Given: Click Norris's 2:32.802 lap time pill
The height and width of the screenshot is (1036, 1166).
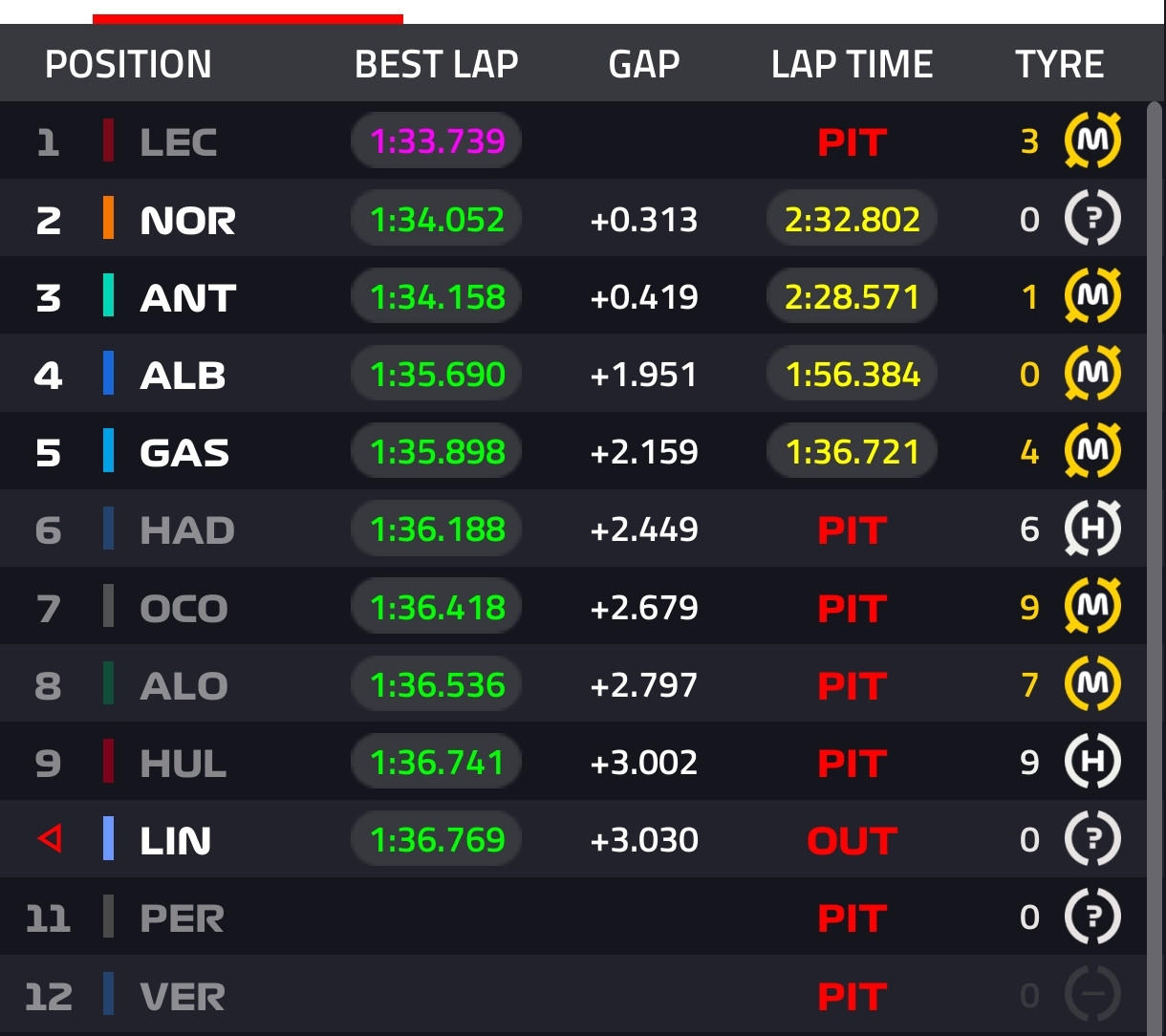Looking at the screenshot, I should (852, 220).
